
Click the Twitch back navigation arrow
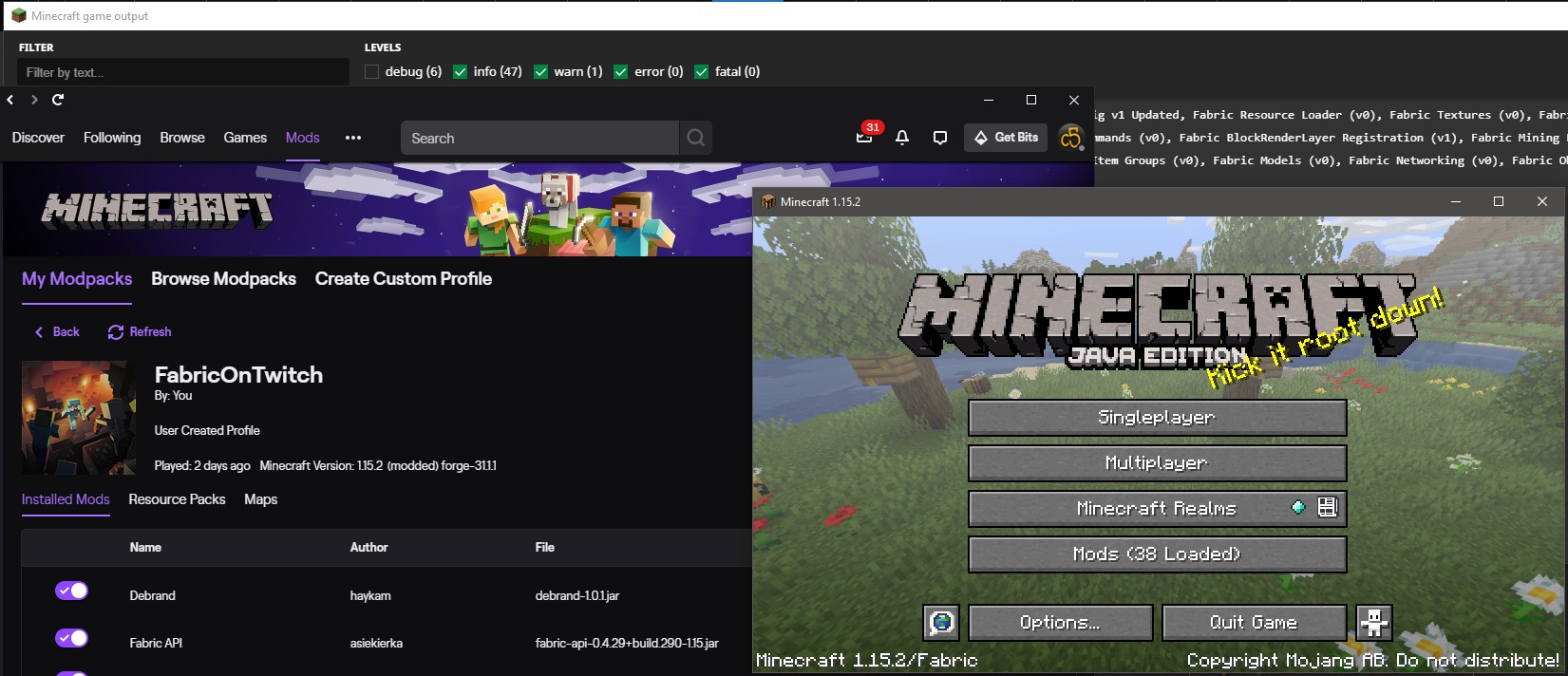point(10,100)
